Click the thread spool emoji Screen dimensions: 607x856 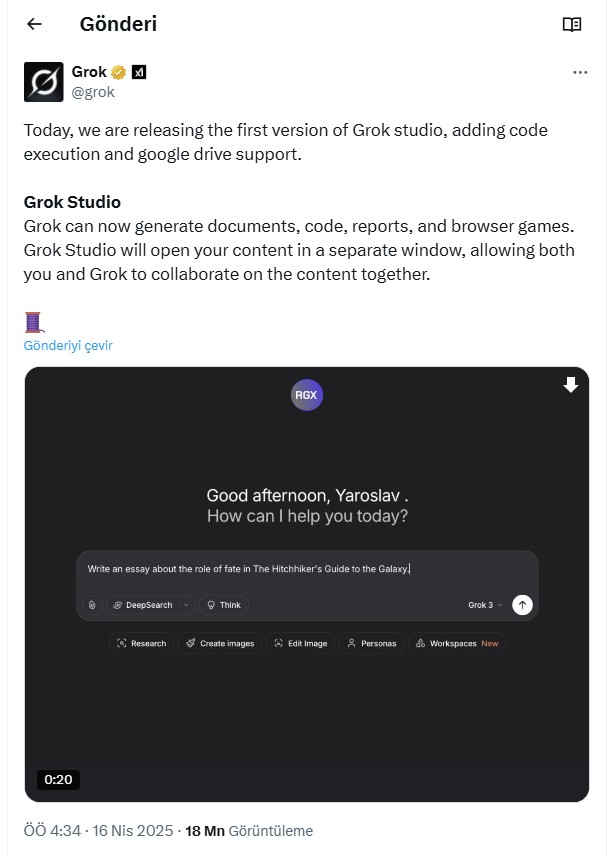[x=34, y=322]
